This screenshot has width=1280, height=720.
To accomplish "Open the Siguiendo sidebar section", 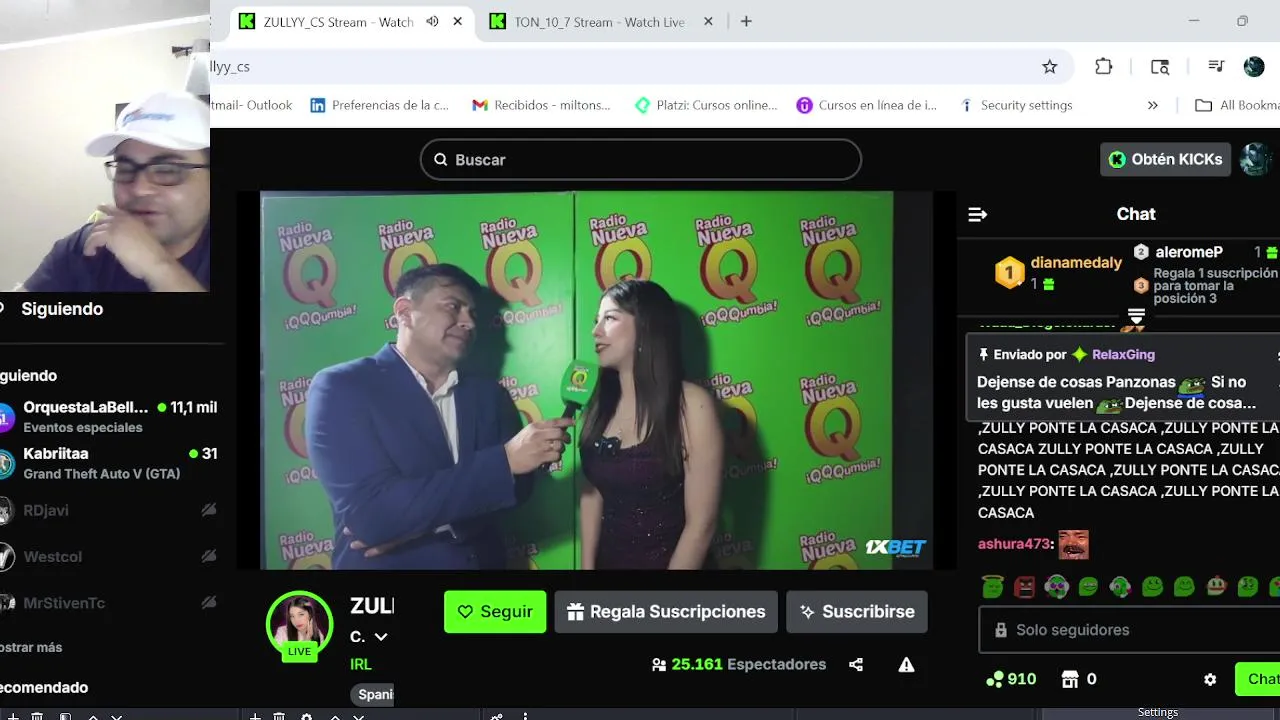I will pyautogui.click(x=62, y=309).
